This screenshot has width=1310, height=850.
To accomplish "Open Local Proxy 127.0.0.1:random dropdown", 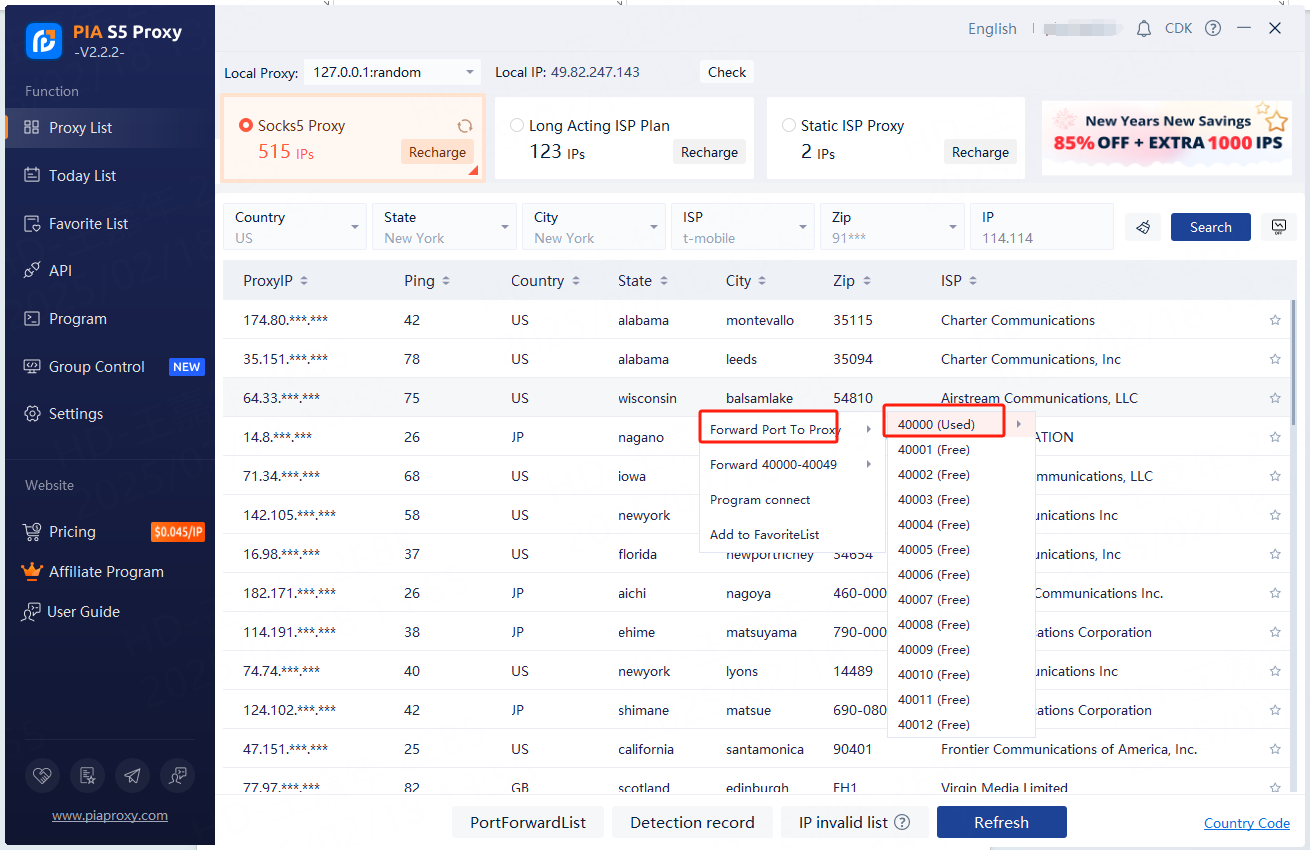I will (x=393, y=72).
